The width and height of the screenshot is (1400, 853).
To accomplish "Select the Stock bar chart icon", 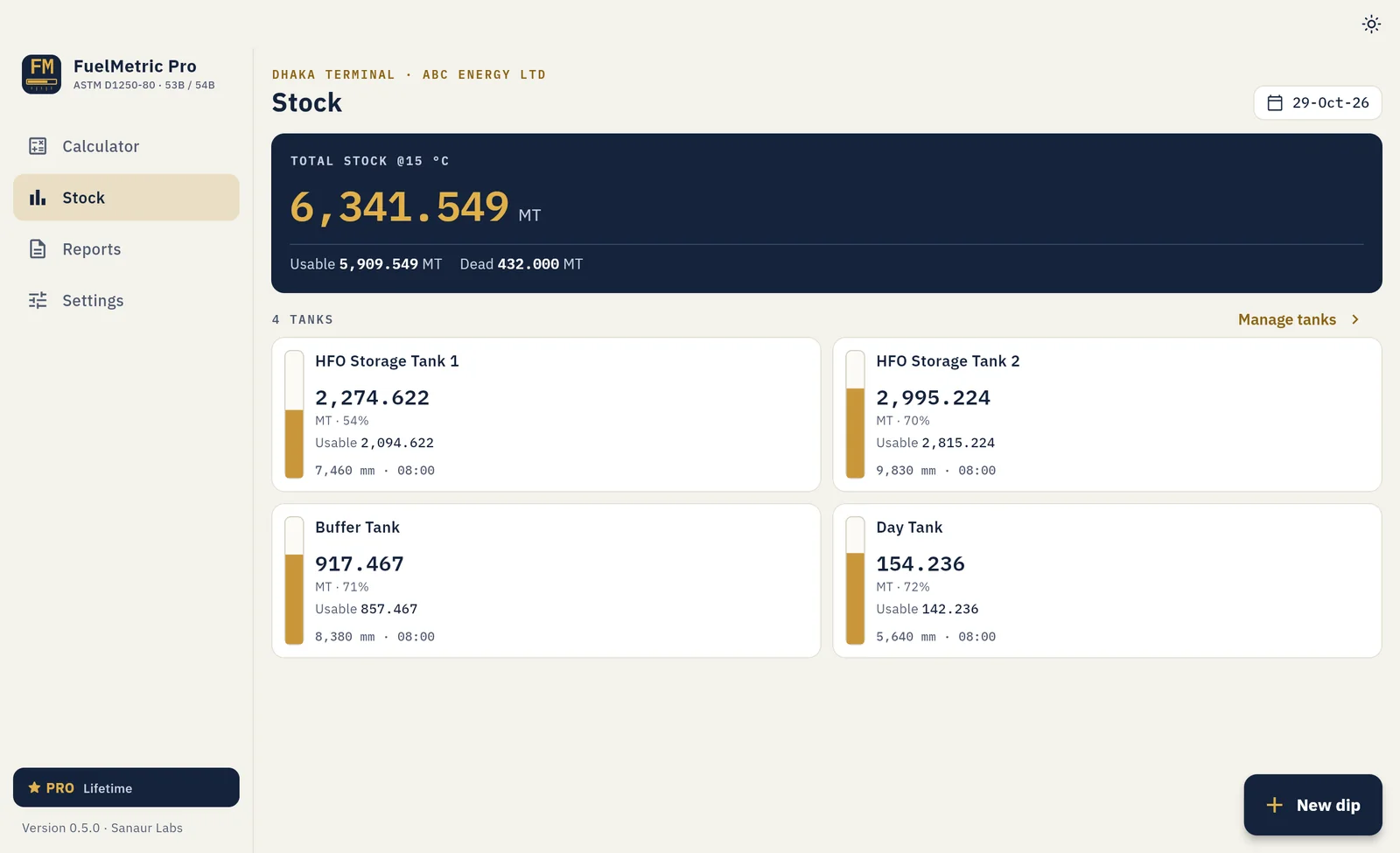I will [x=38, y=198].
